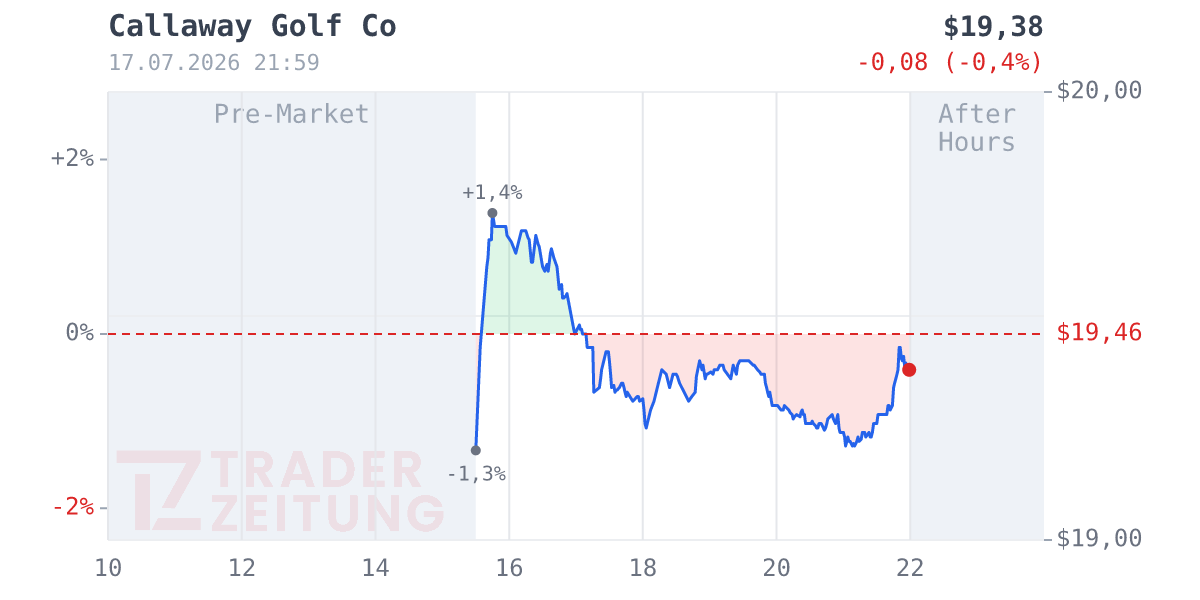Image resolution: width=1200 pixels, height=600 pixels.
Task: Click the +1,4% high point marker
Action: [x=492, y=213]
